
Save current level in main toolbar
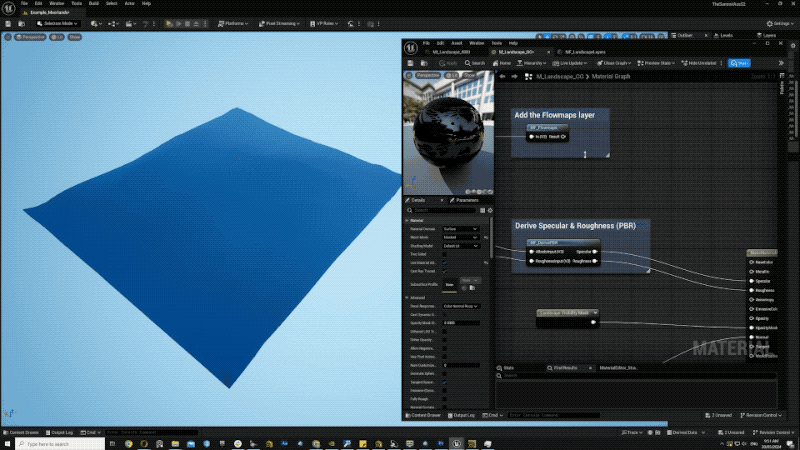point(8,23)
